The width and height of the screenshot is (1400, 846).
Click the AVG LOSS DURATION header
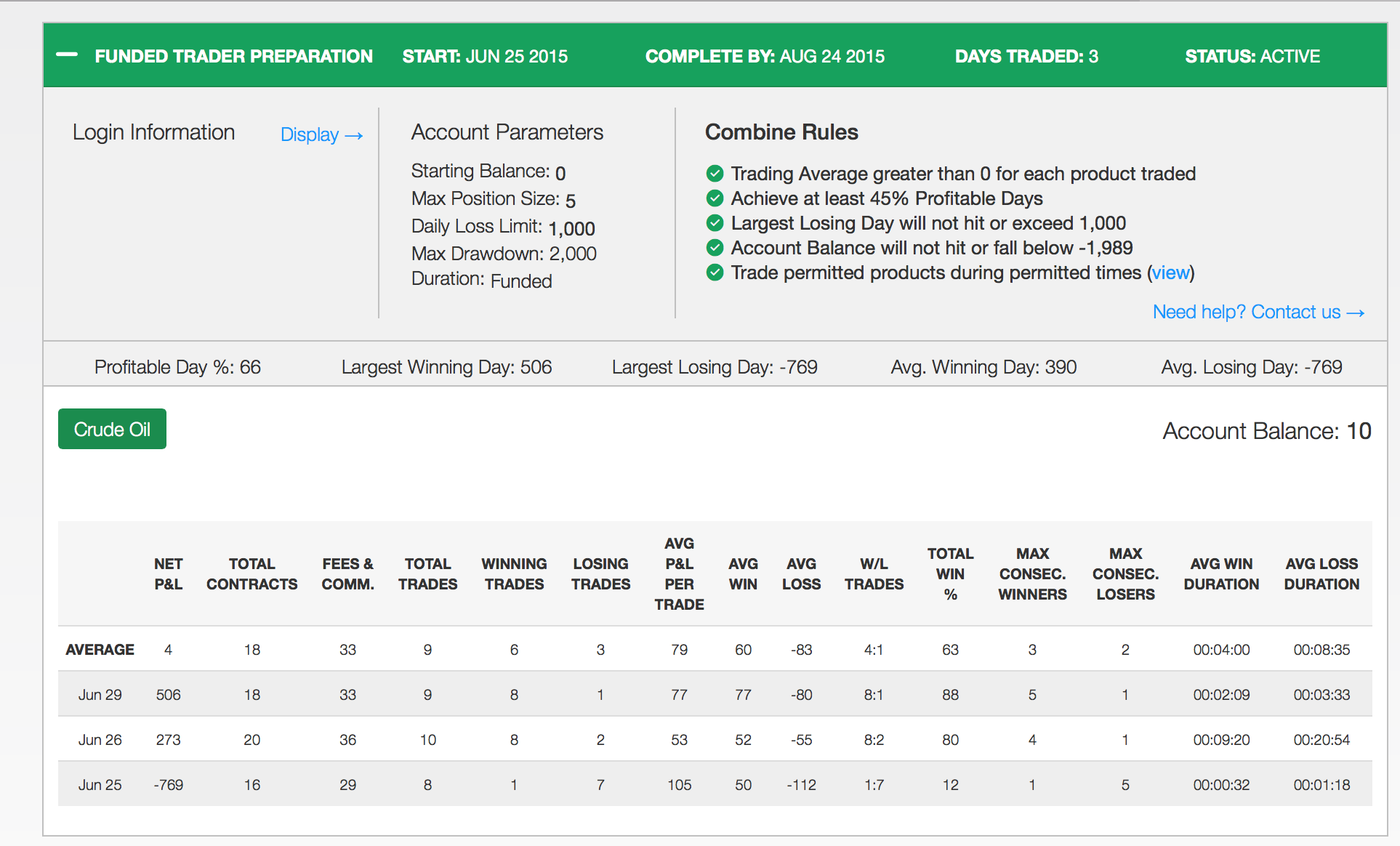tap(1321, 574)
